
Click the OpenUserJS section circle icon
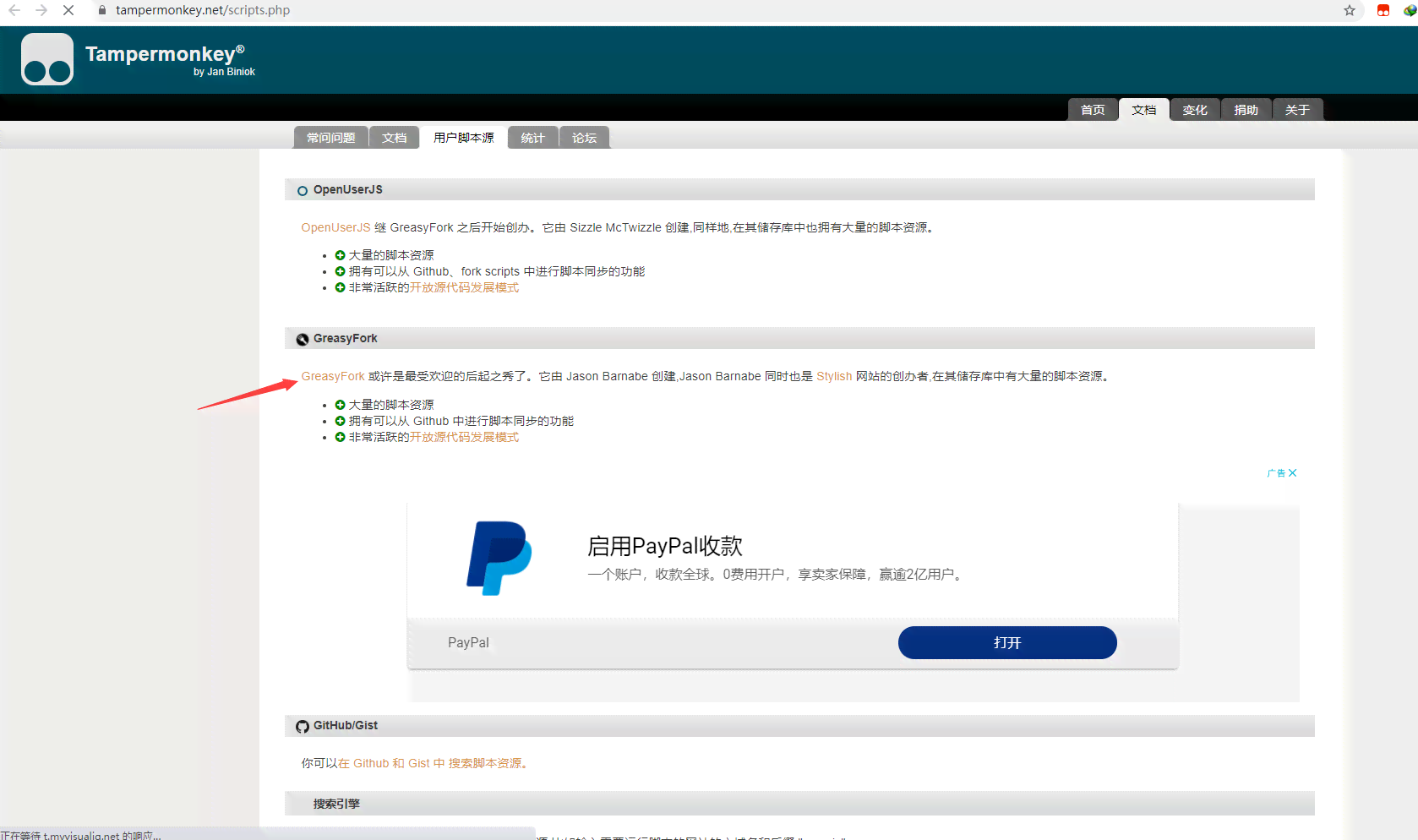click(x=303, y=191)
